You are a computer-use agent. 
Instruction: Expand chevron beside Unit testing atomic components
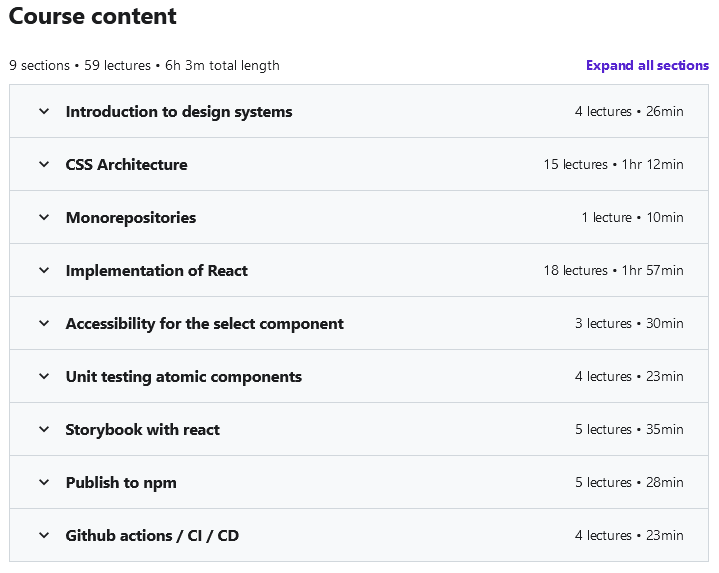(x=44, y=376)
